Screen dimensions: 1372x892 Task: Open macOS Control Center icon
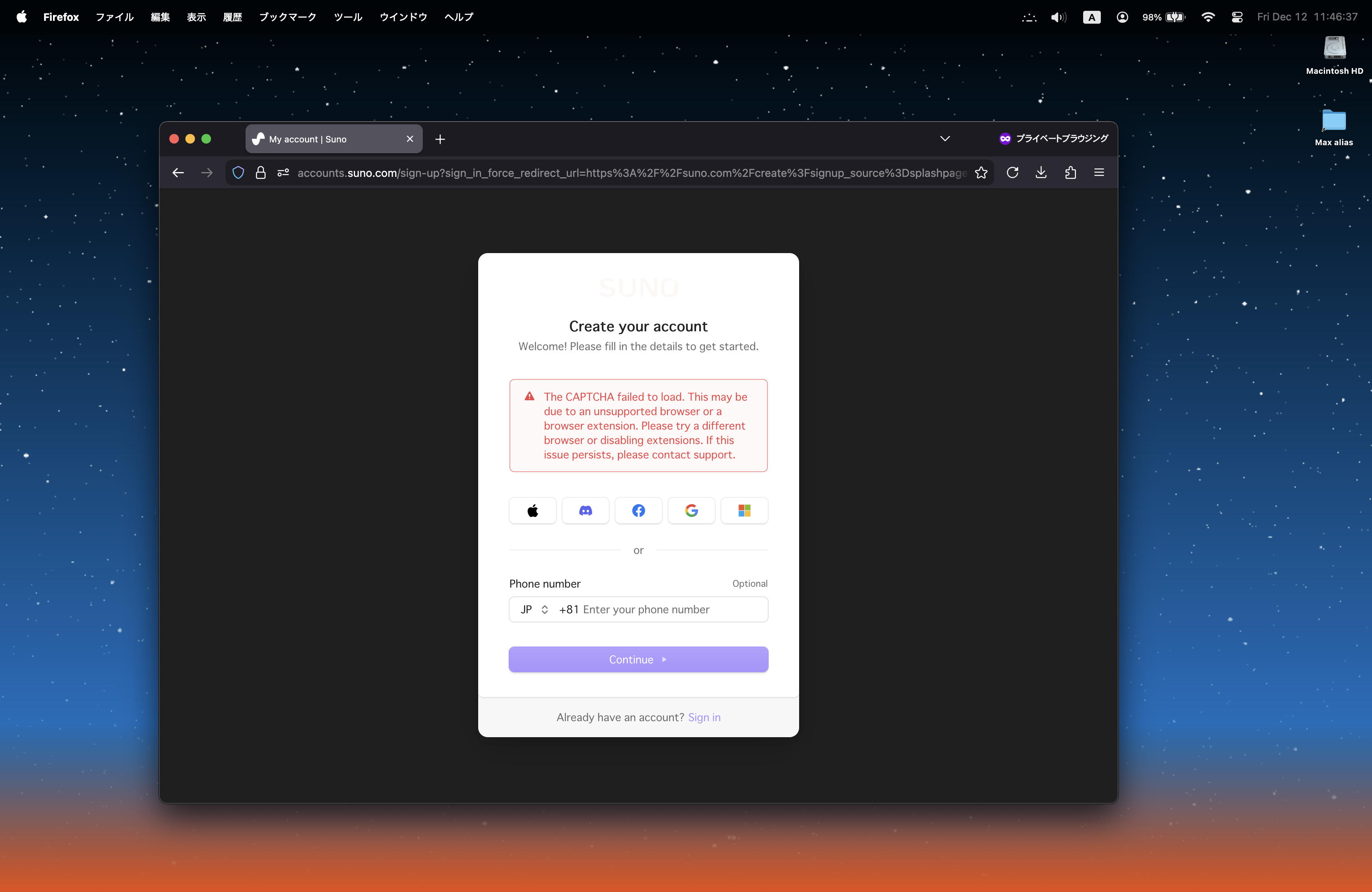coord(1236,17)
